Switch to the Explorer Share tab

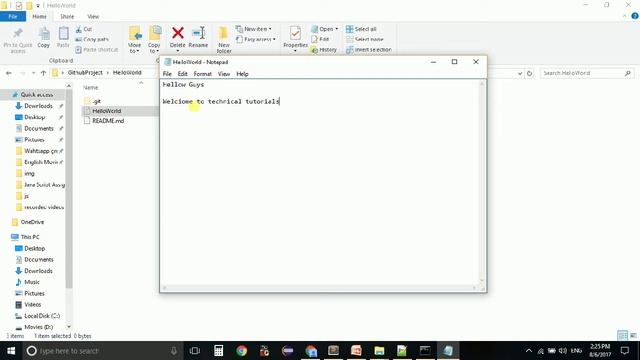pyautogui.click(x=67, y=16)
